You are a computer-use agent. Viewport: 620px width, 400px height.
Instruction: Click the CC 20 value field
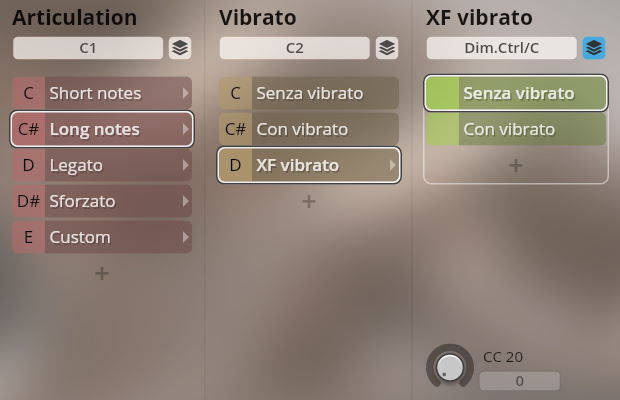[519, 381]
